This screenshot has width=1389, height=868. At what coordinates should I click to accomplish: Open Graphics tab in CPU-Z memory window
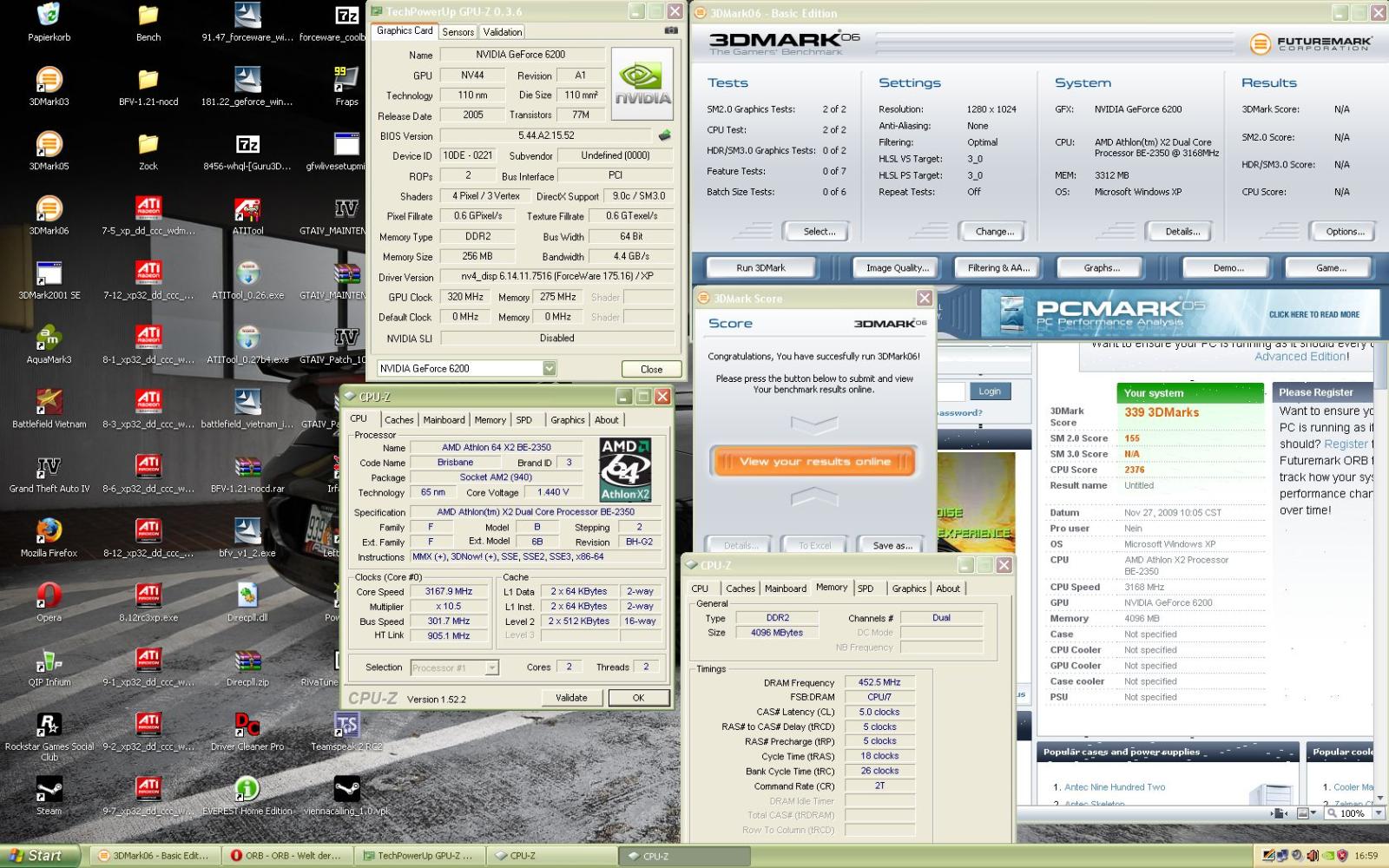point(909,589)
